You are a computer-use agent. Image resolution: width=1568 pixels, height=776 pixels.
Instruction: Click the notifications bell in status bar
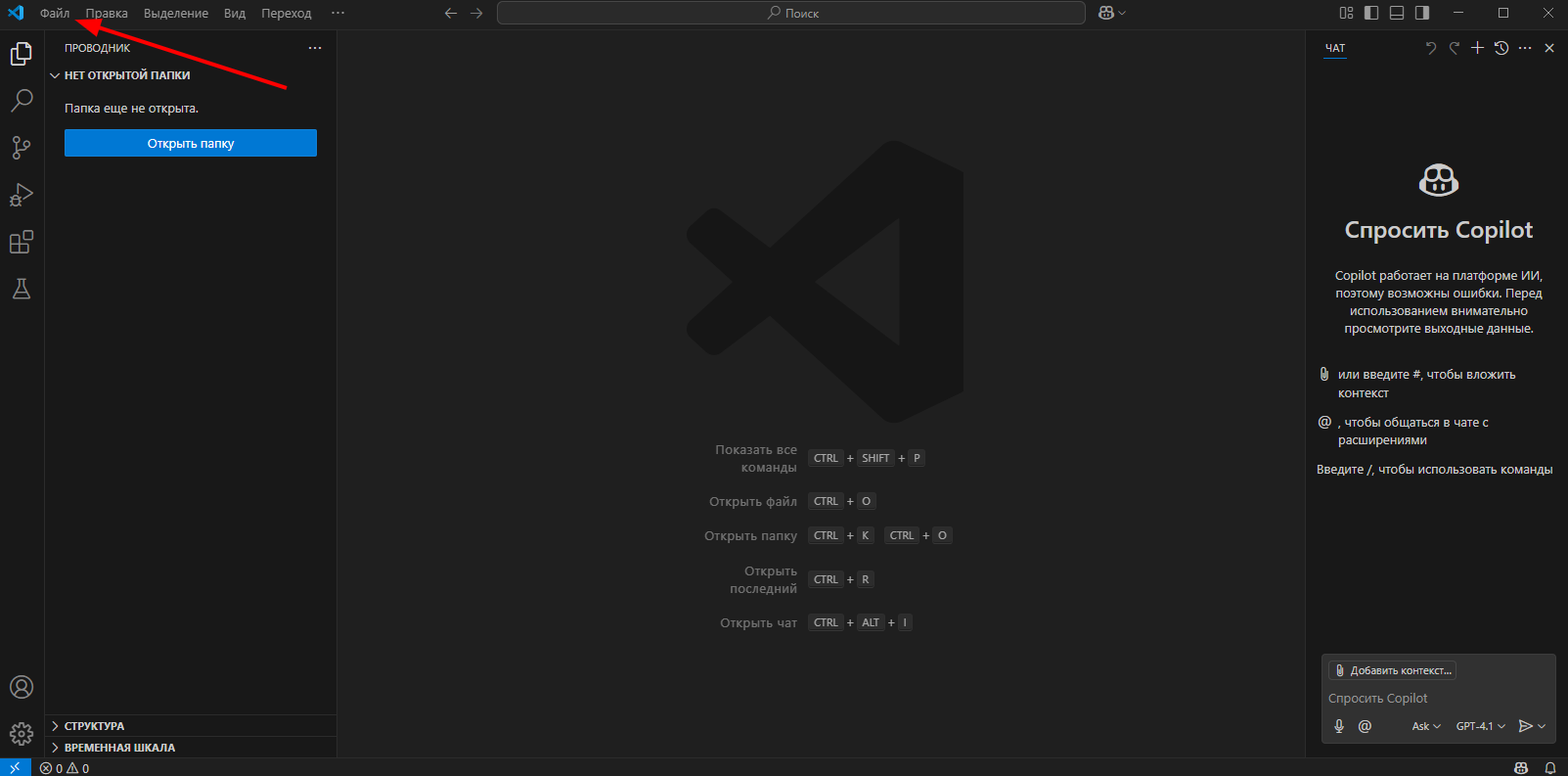pos(1549,768)
